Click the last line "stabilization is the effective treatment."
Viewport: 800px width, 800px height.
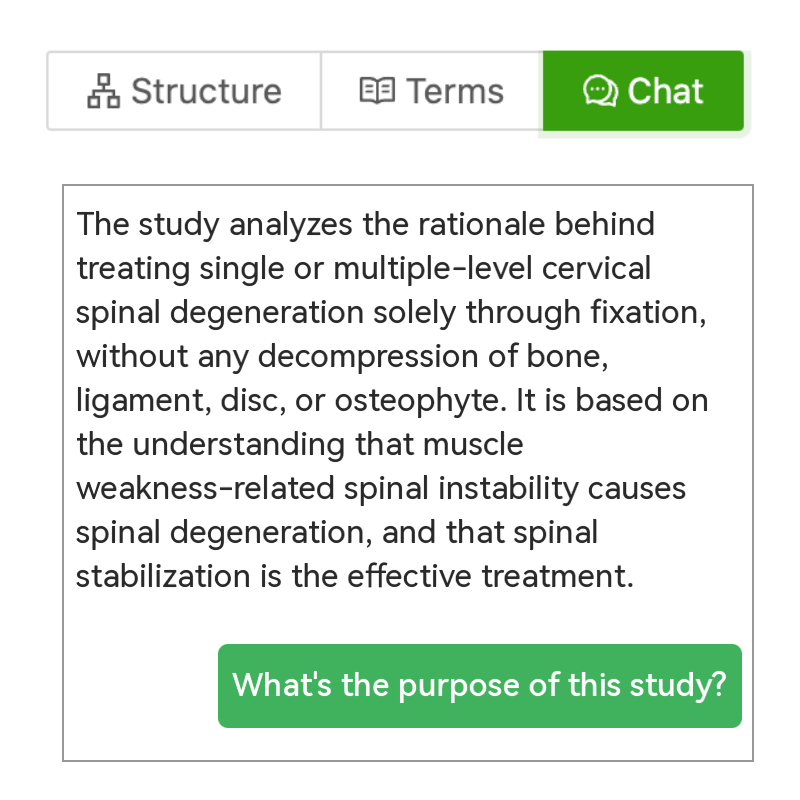355,577
